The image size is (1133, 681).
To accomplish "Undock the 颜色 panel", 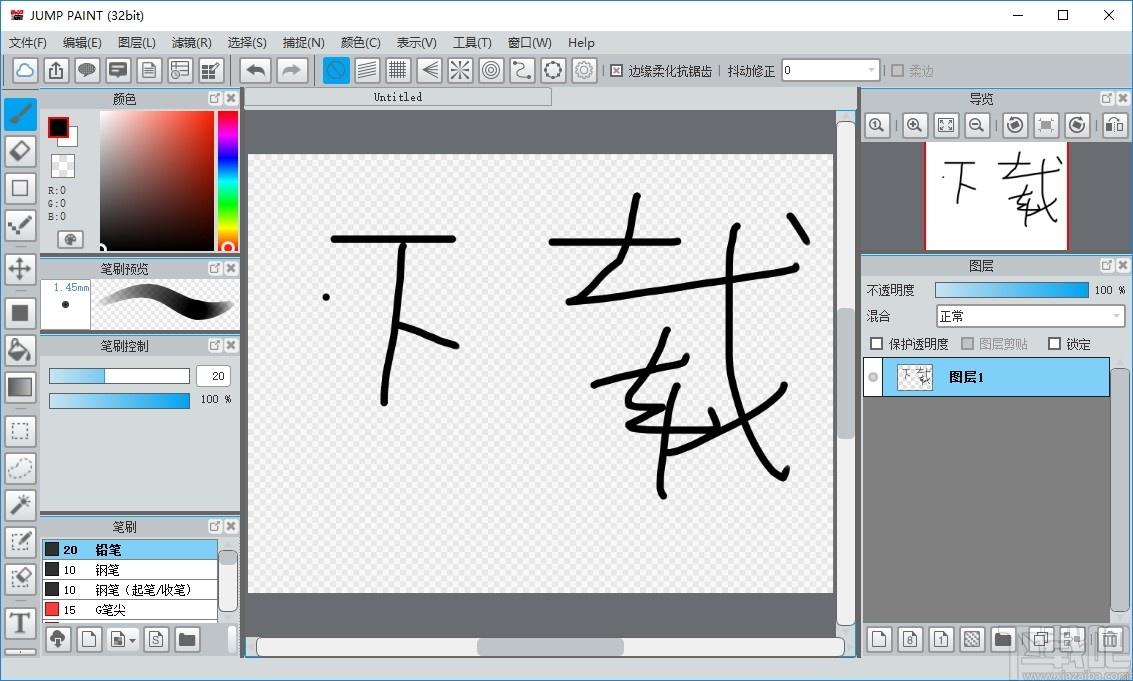I will 215,98.
